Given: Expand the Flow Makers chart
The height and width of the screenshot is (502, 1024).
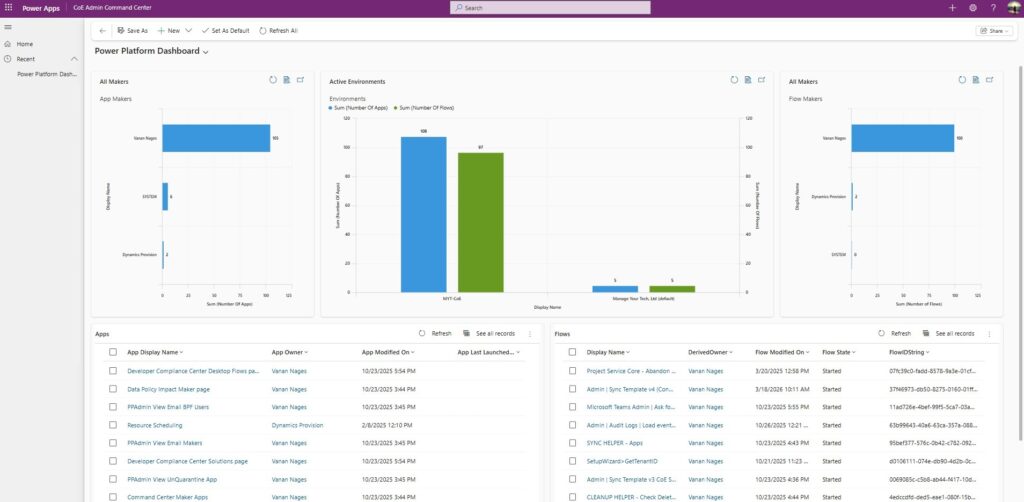Looking at the screenshot, I should (x=990, y=80).
